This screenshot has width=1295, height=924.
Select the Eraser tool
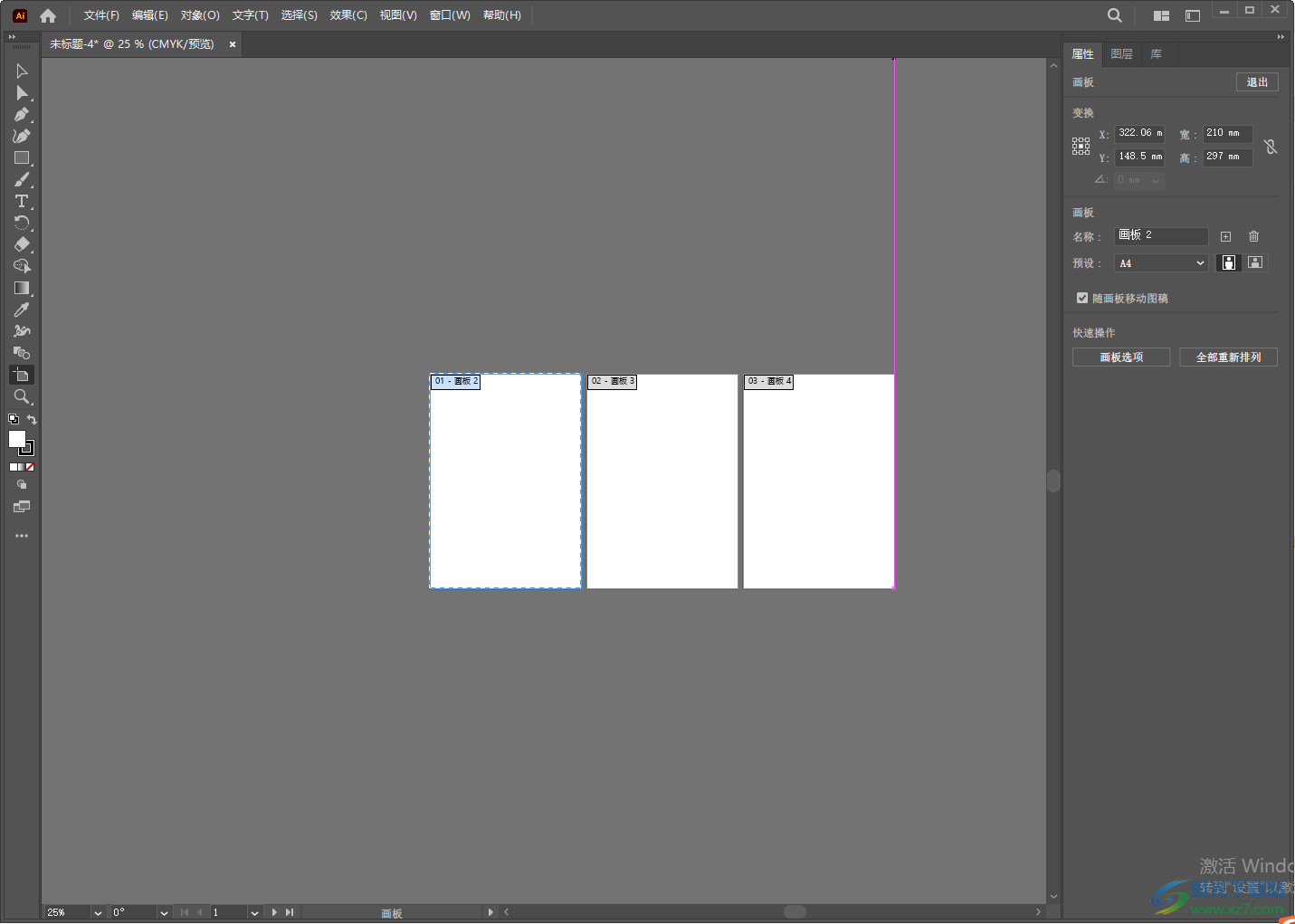tap(22, 244)
